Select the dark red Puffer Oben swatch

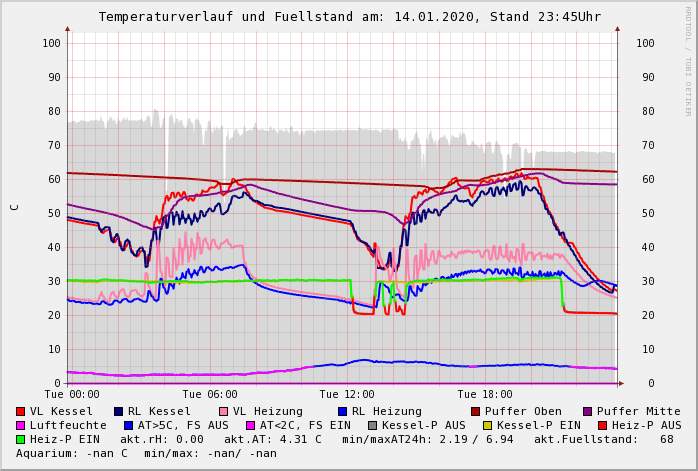coord(475,411)
